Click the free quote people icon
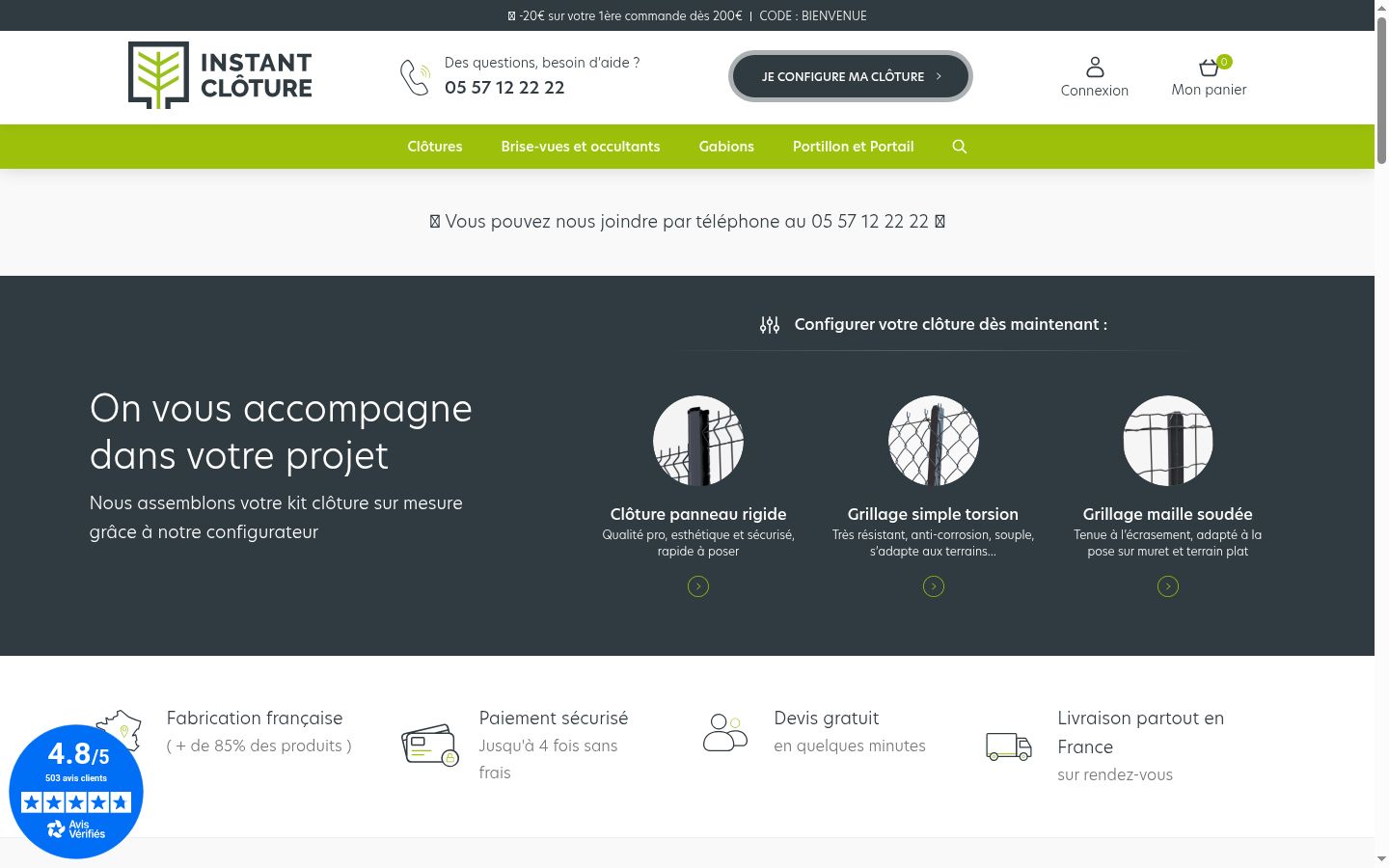1389x868 pixels. [x=725, y=733]
